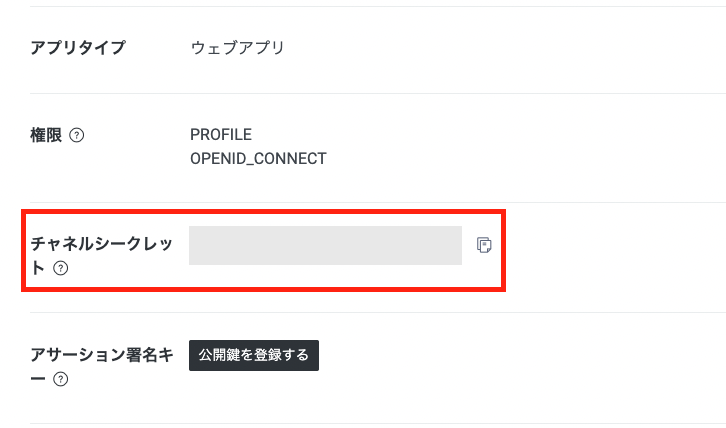Image resolution: width=726 pixels, height=428 pixels.
Task: Click the second-line 'ト' of the secret label
Action: point(38,268)
